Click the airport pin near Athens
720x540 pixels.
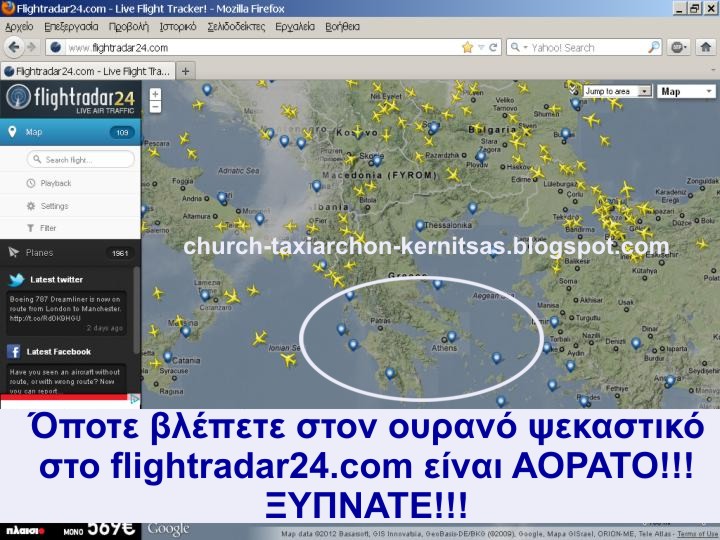[451, 337]
